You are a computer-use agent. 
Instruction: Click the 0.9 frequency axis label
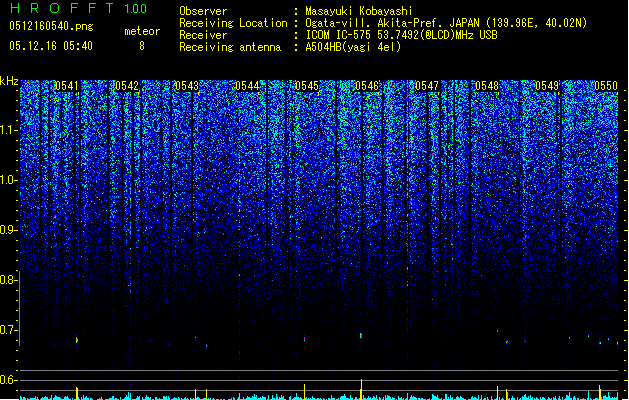[9, 230]
